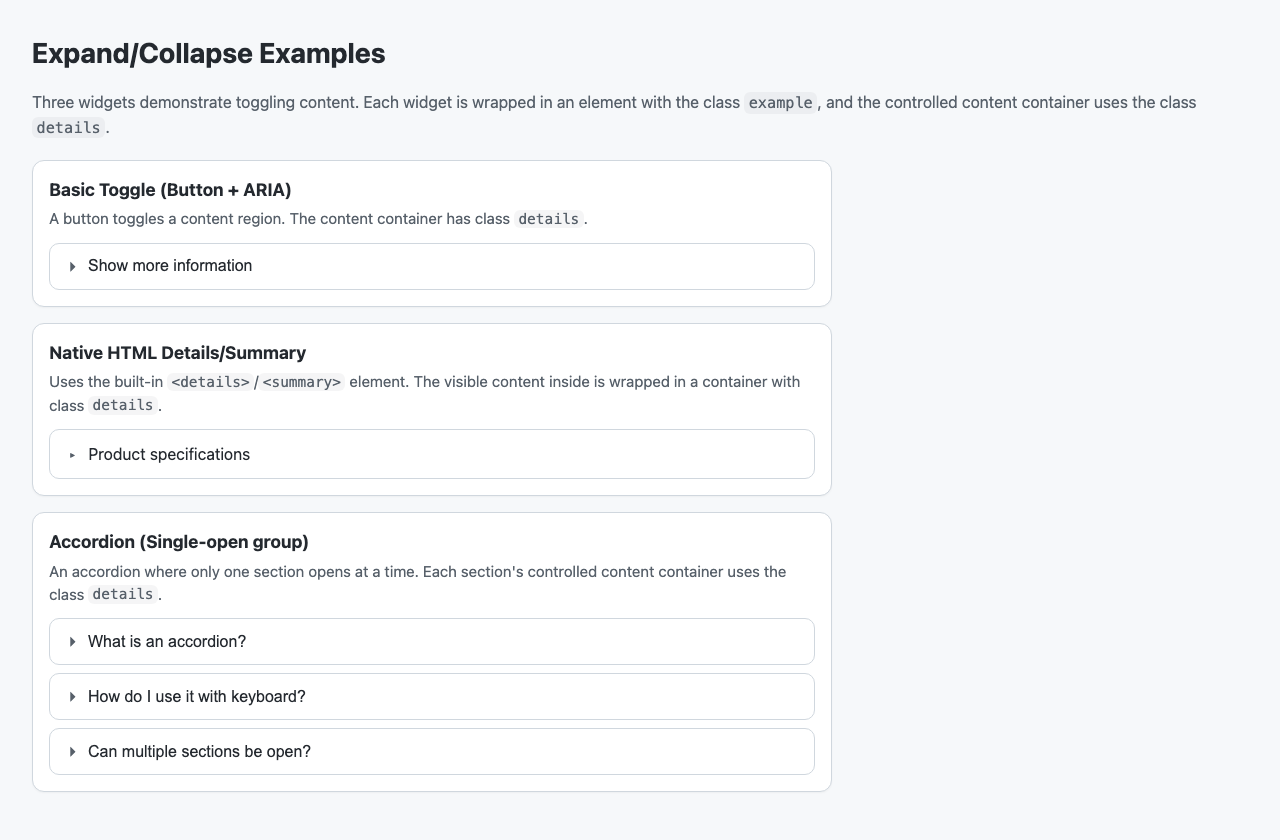Click the "<details>" code snippet

[x=210, y=381]
